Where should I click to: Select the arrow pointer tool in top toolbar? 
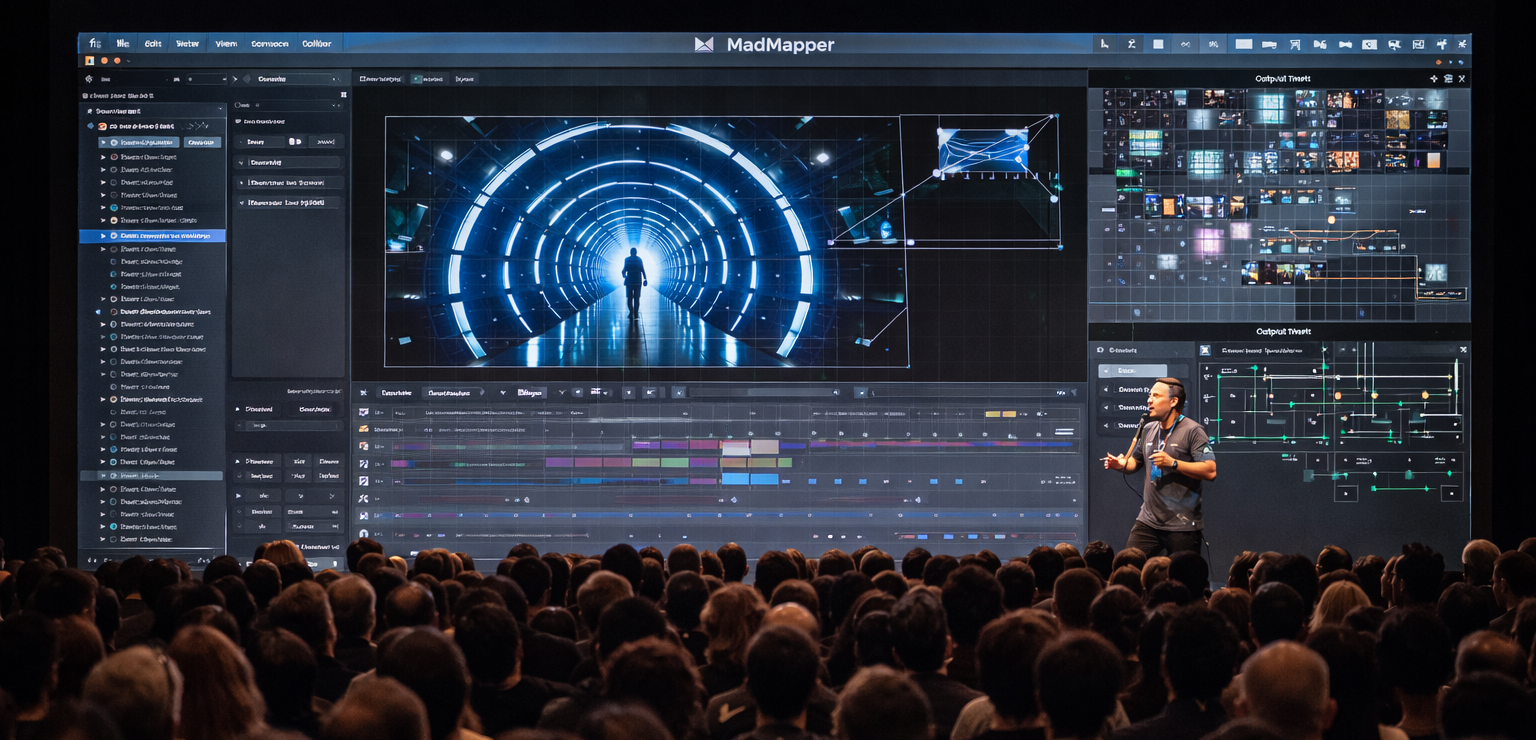point(1105,44)
